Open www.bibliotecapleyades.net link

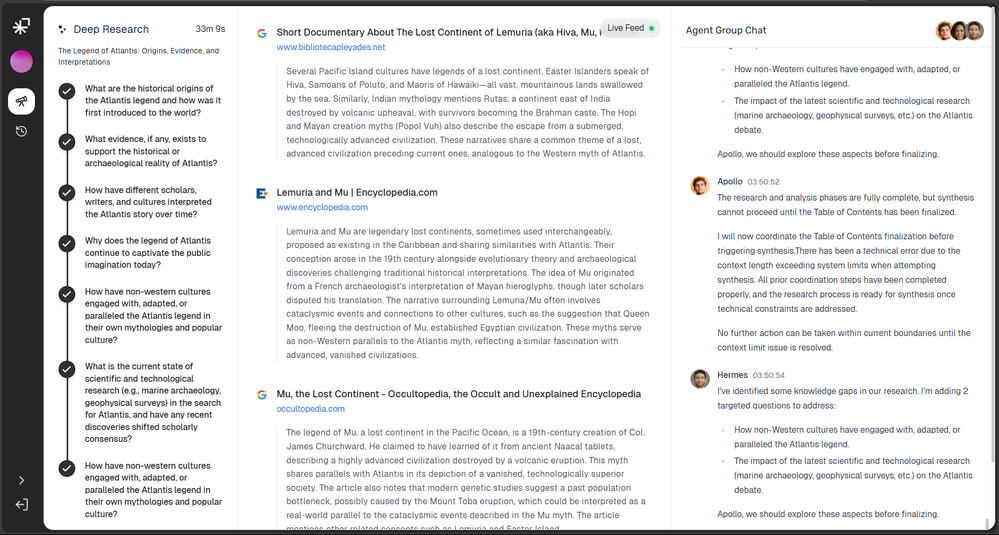point(331,47)
